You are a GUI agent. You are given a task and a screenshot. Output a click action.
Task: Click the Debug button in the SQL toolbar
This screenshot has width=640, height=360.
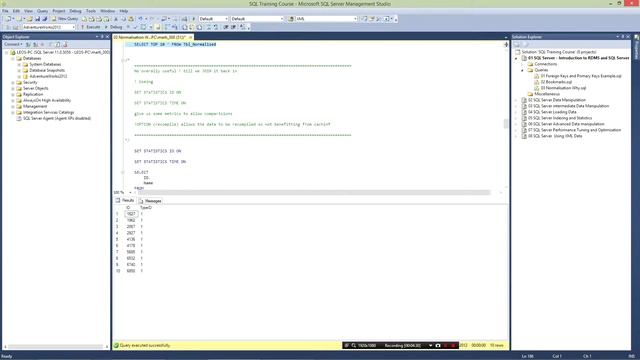(x=113, y=27)
